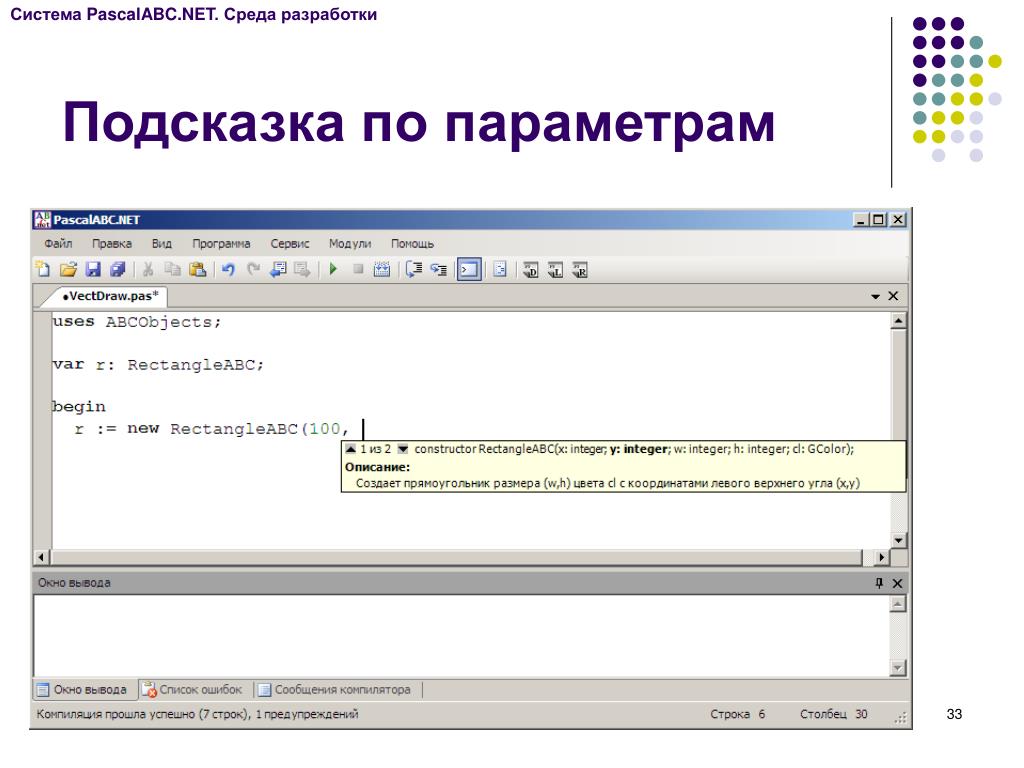1024x768 pixels.
Task: Open the Программа menu
Action: (x=221, y=244)
